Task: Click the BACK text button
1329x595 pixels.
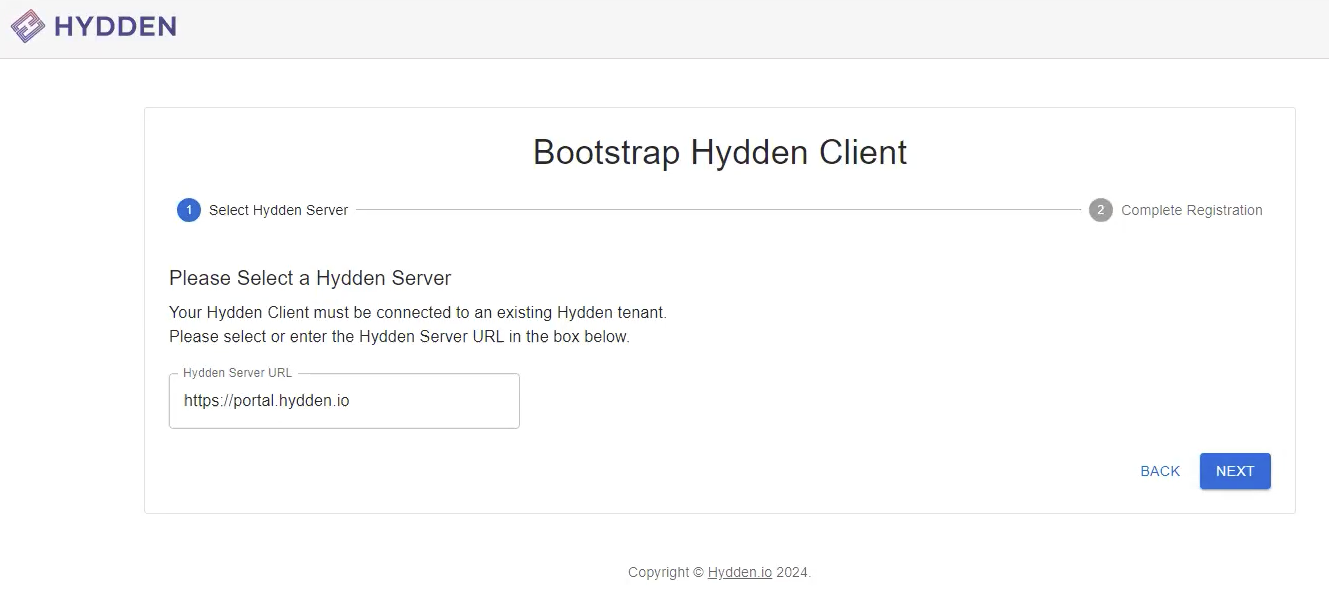Action: [x=1159, y=470]
